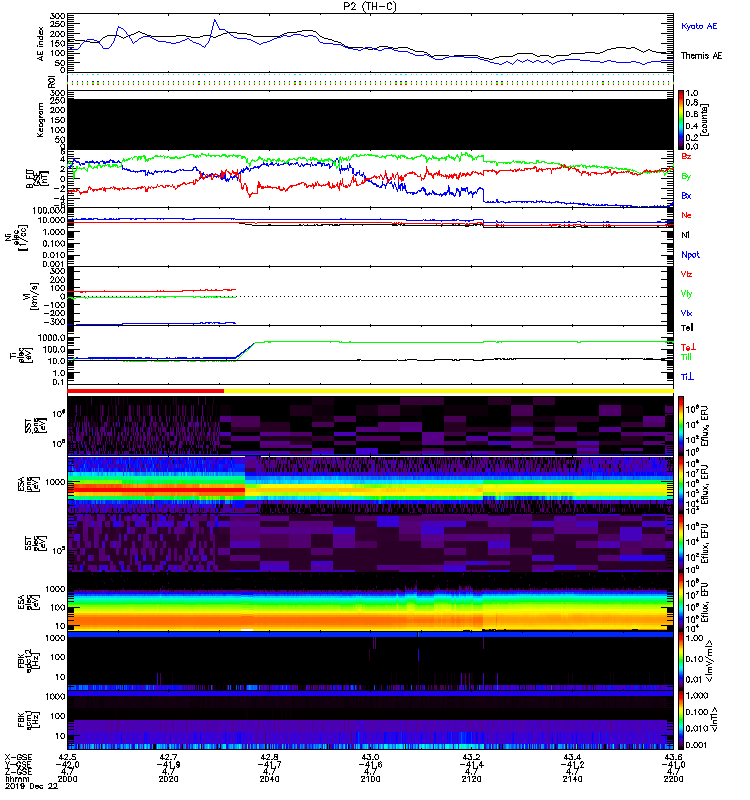
Task: Click the '2040' time tick label
Action: point(269,779)
